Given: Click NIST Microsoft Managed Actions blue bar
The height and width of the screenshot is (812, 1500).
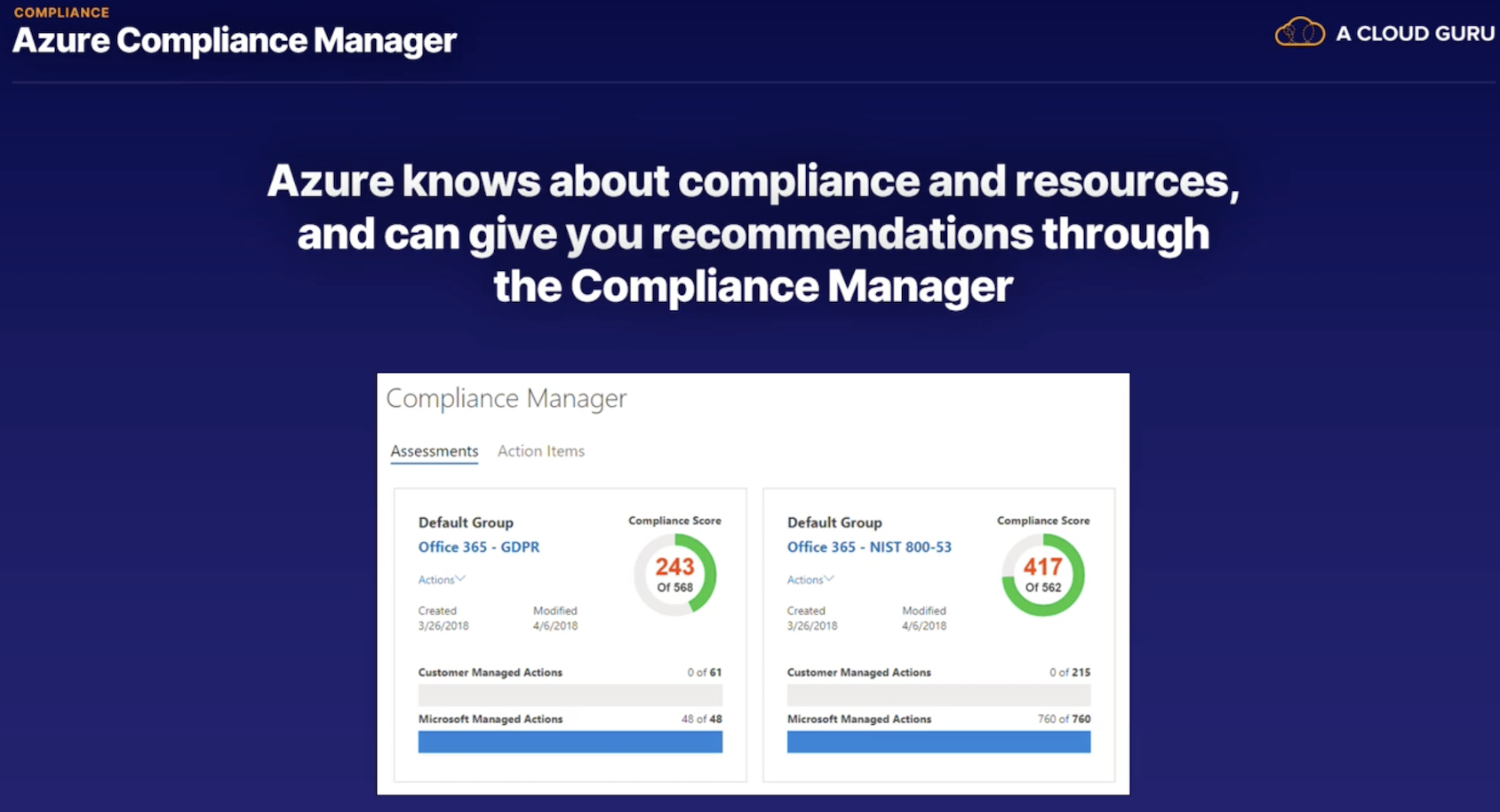Looking at the screenshot, I should click(938, 742).
